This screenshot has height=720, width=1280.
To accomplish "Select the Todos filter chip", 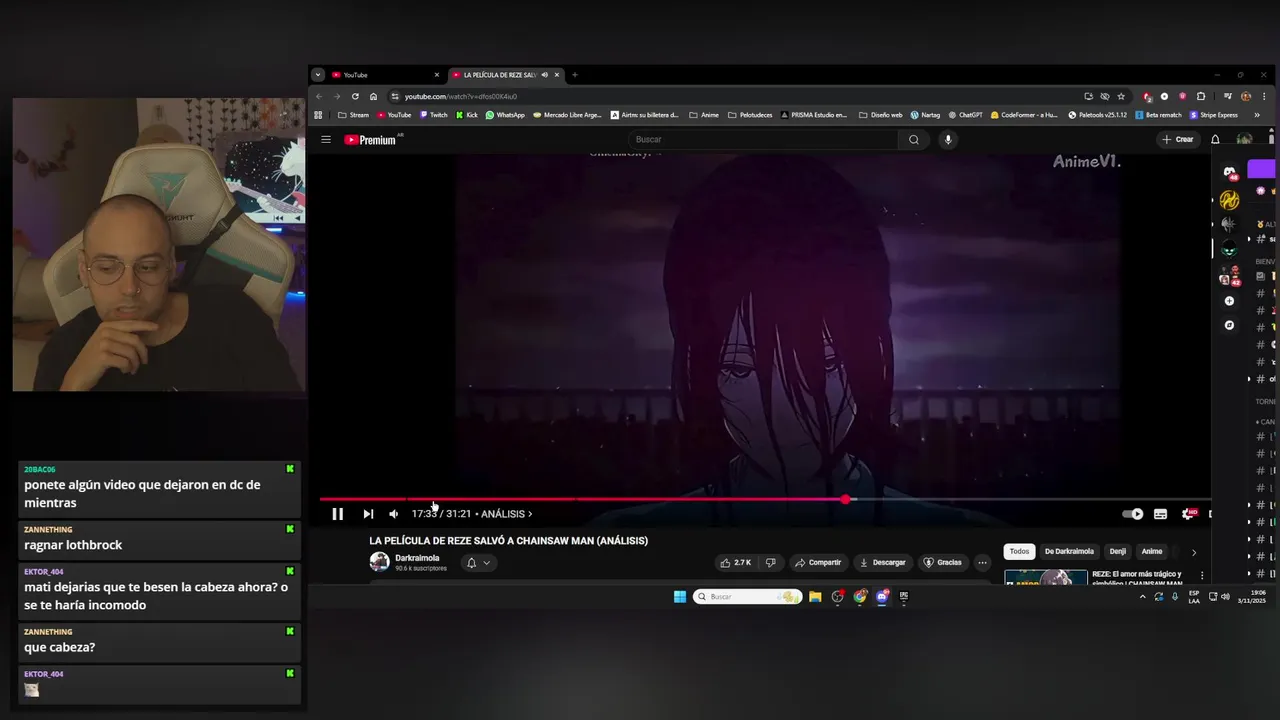I will [x=1019, y=552].
